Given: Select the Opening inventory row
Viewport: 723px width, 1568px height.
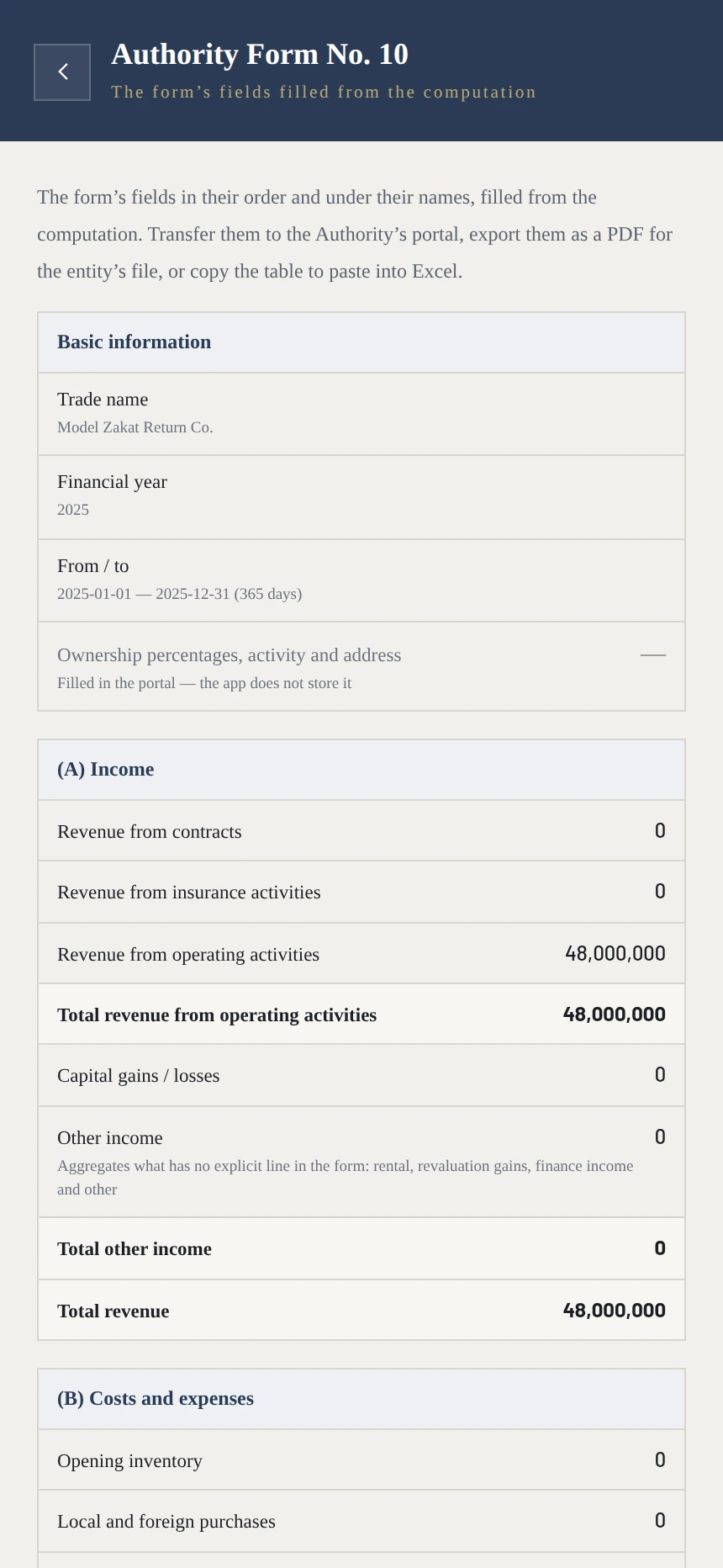Looking at the screenshot, I should coord(361,1459).
